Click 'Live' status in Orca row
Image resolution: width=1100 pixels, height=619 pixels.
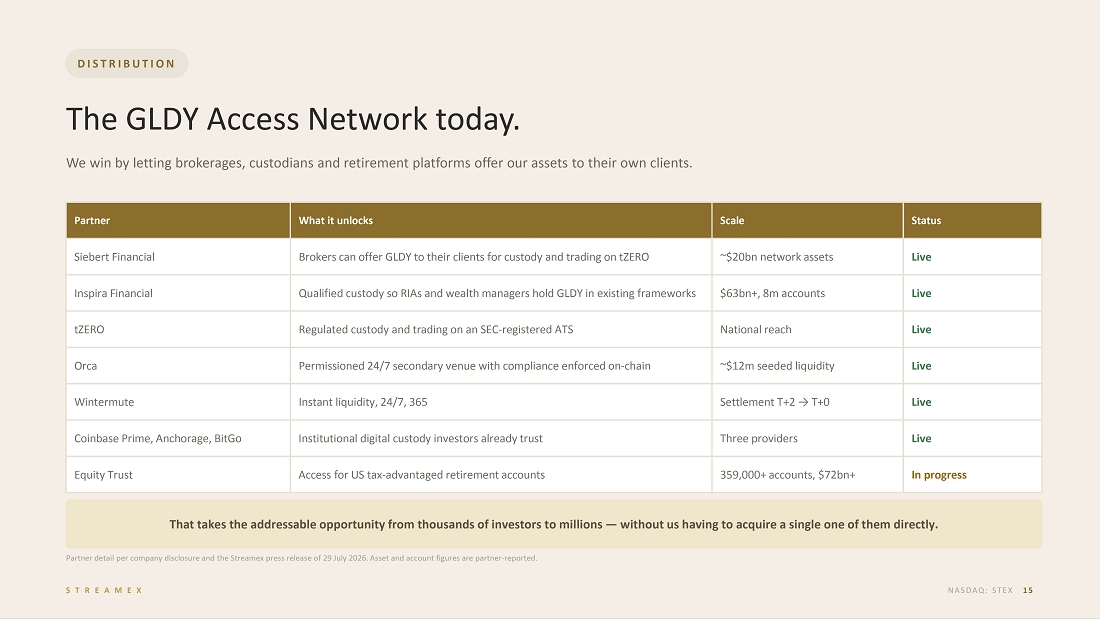coord(921,366)
